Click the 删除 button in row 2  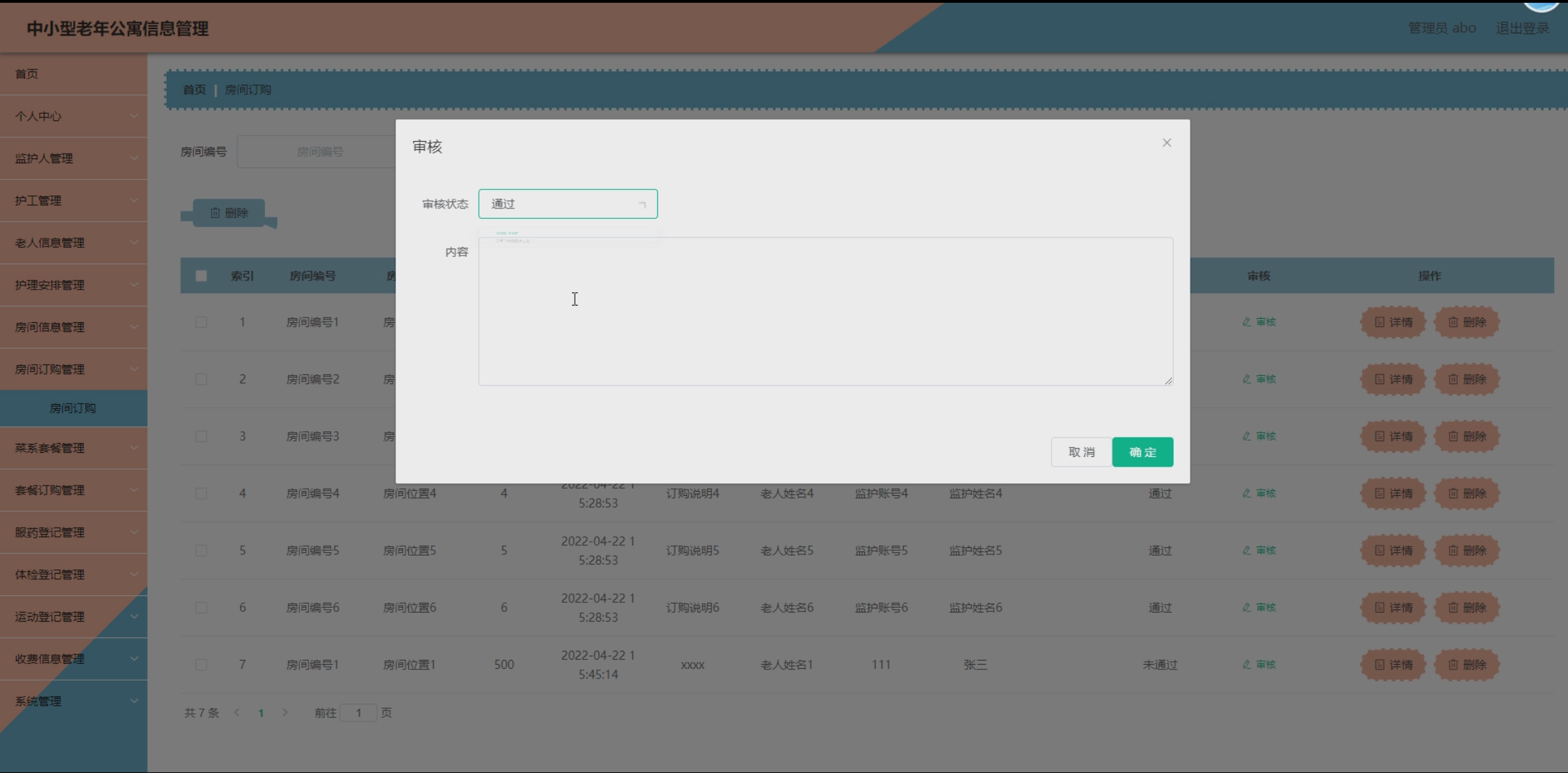(1467, 379)
